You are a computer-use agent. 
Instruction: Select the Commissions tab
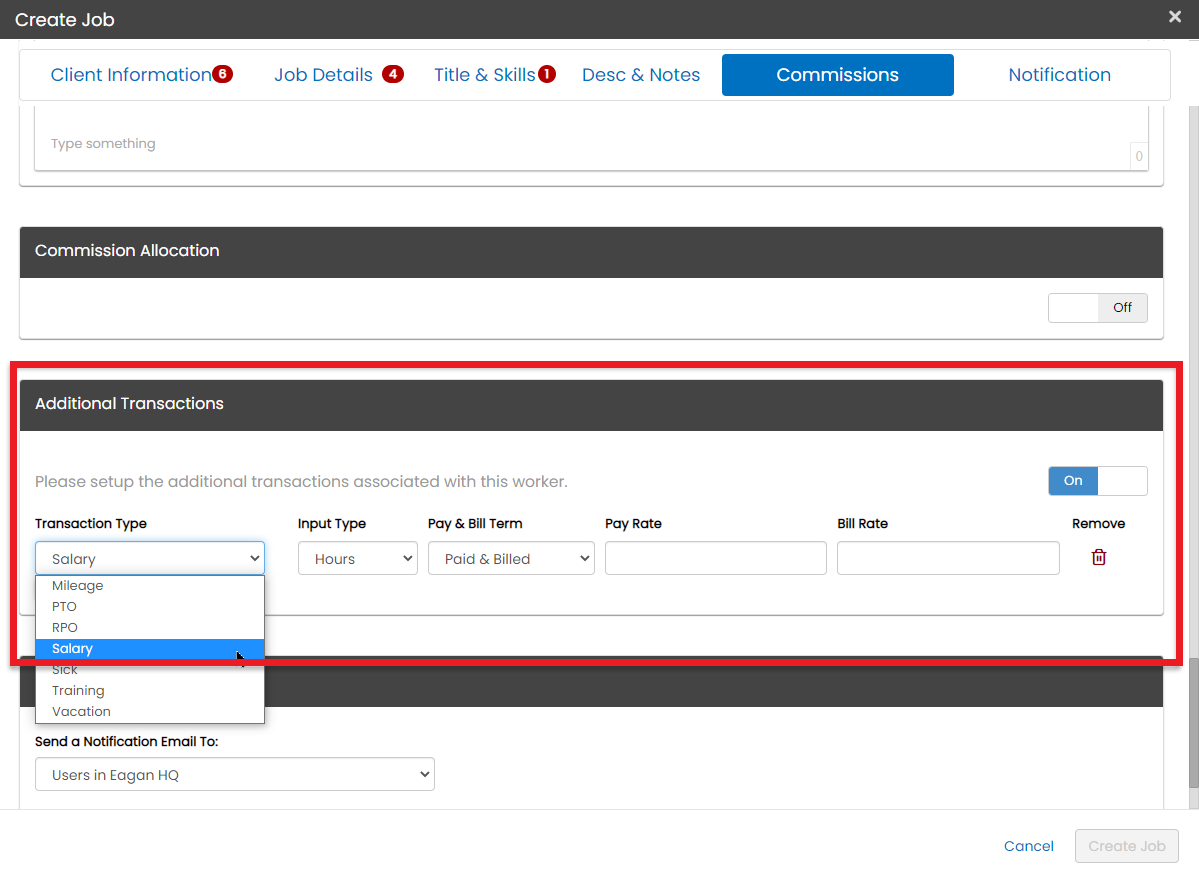pos(837,75)
